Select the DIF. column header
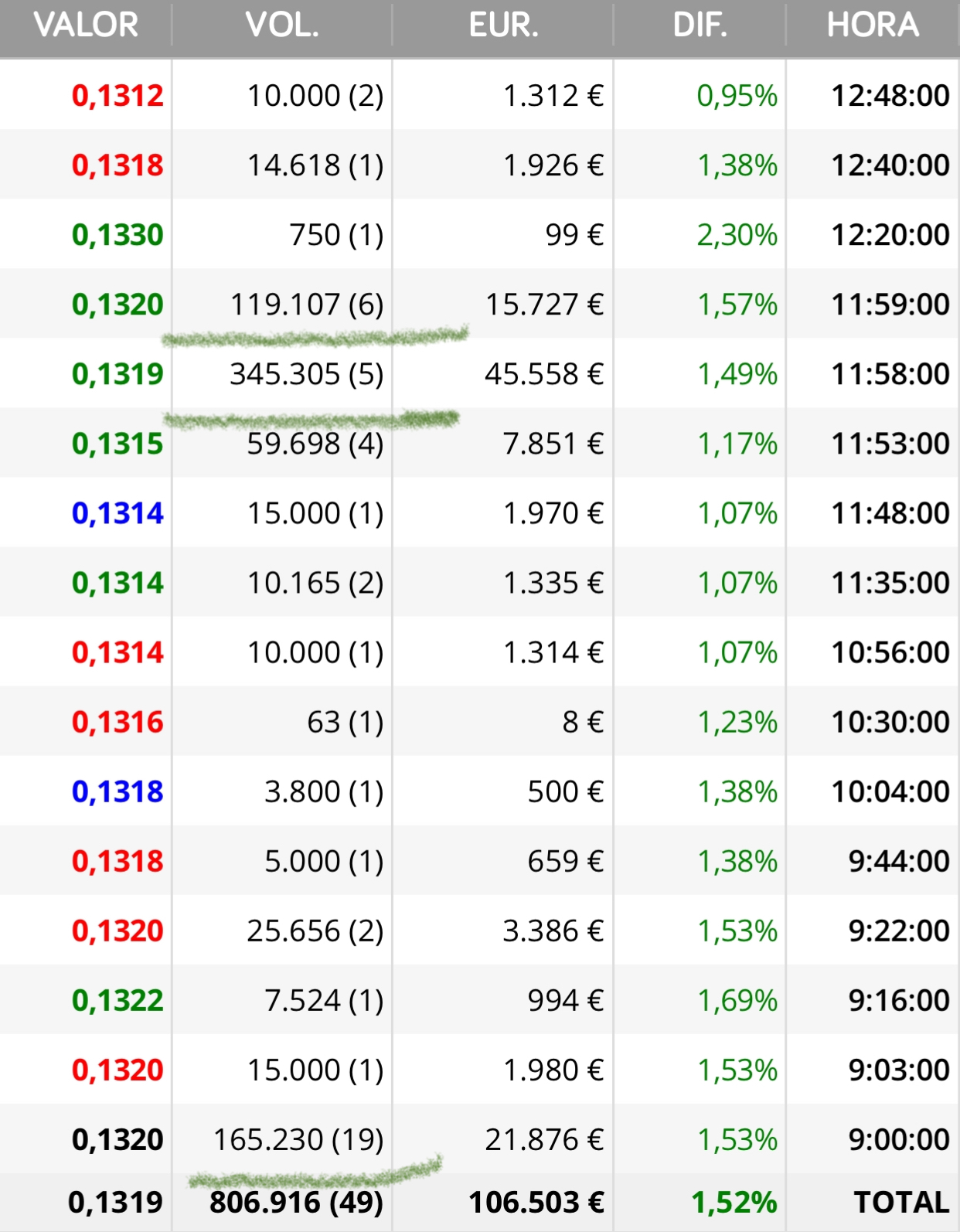The image size is (960, 1232). 700,26
